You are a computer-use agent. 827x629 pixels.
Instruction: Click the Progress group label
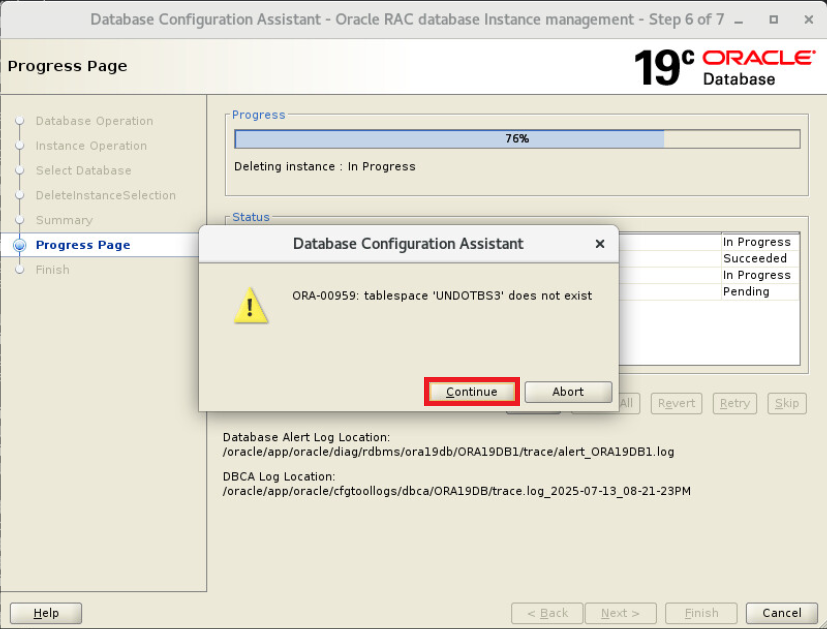click(258, 114)
